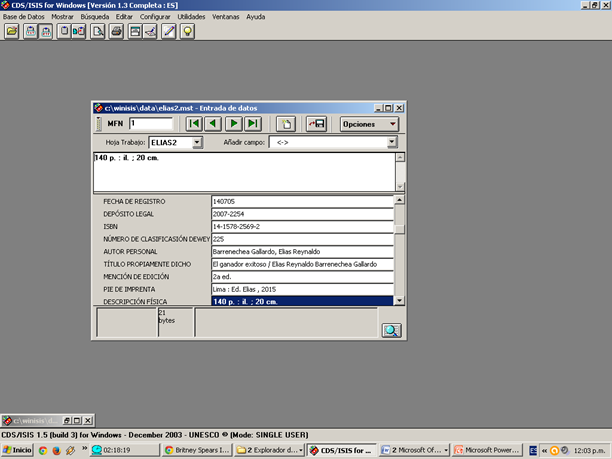
Task: Expand the Hoja Trabajo ELIAS2 dropdown
Action: click(x=197, y=142)
